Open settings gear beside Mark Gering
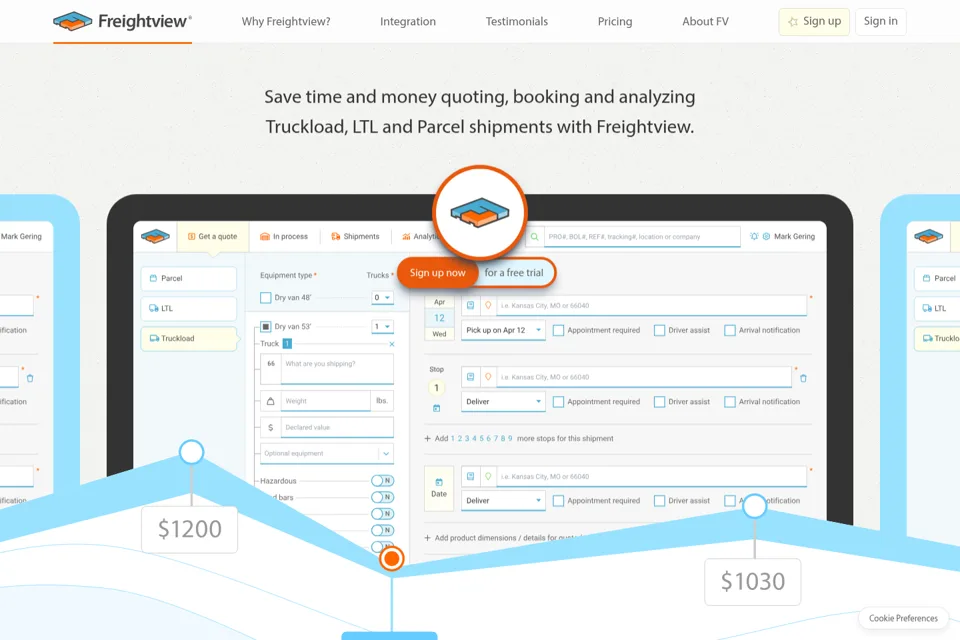960x640 pixels. tap(766, 236)
